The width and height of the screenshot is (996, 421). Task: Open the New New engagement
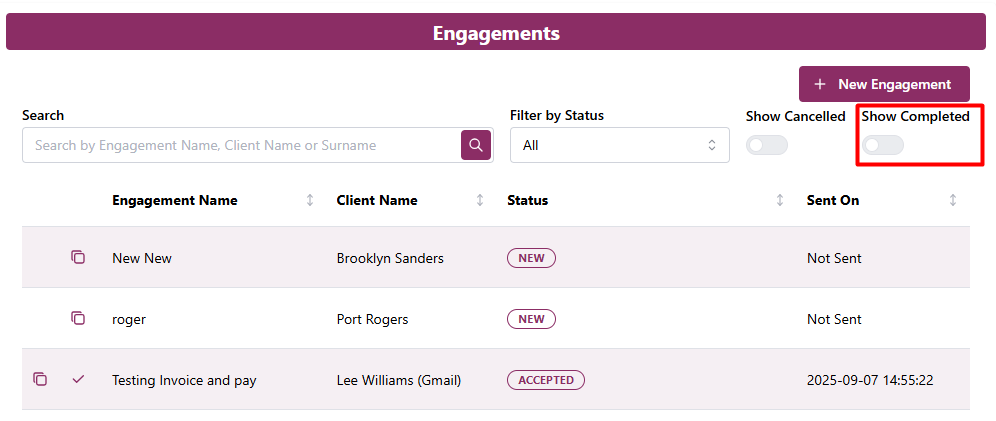142,258
